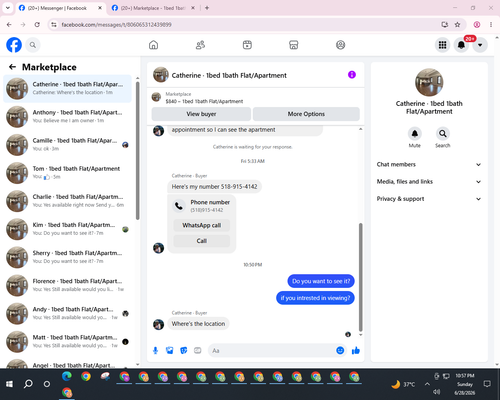Open Kim conversation in chat list

click(68, 229)
